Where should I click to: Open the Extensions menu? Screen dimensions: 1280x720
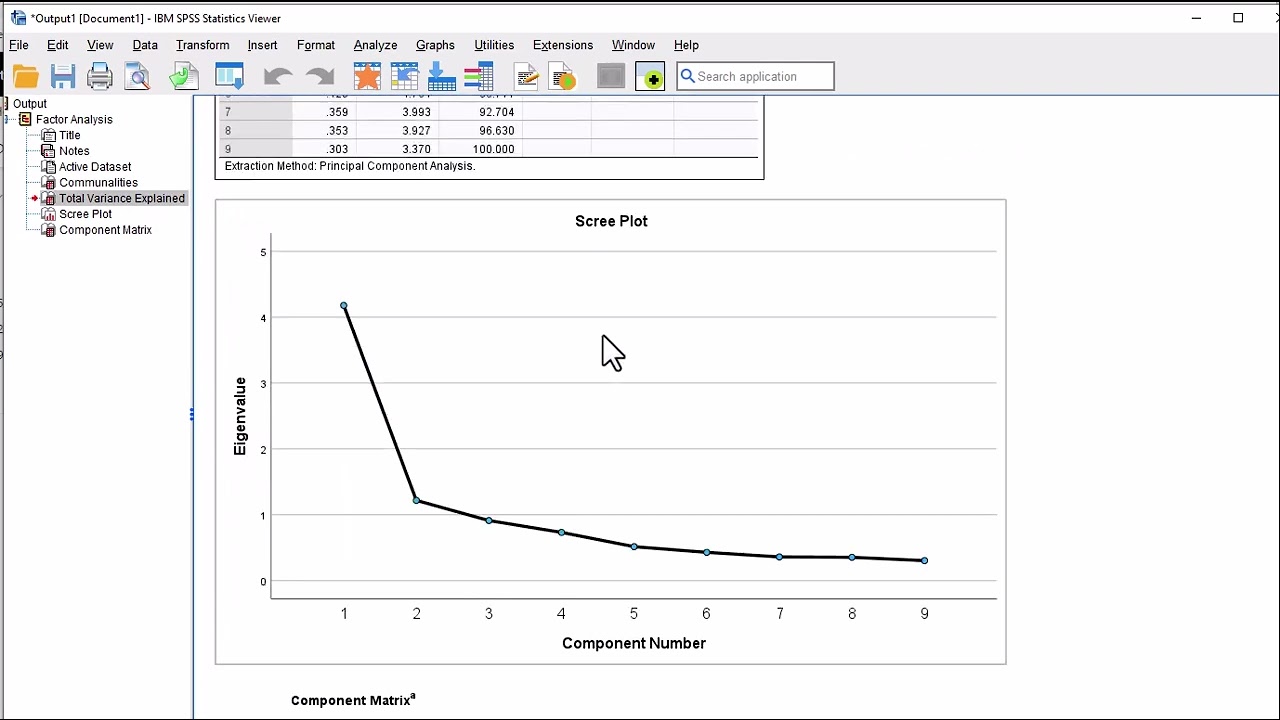click(563, 45)
